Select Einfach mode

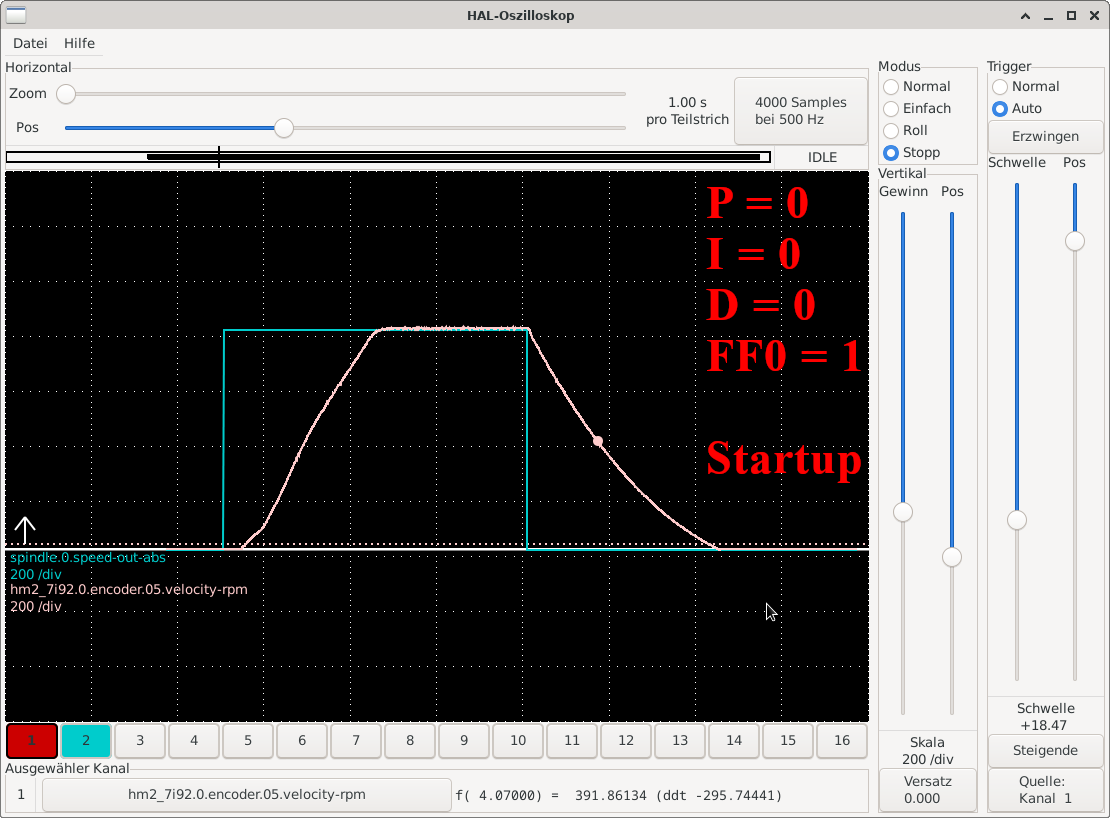917,108
